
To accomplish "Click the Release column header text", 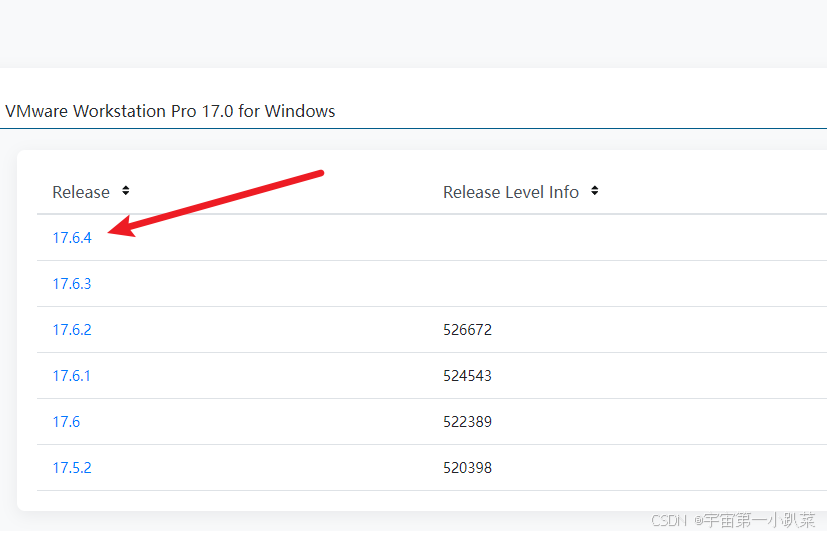I will click(81, 192).
